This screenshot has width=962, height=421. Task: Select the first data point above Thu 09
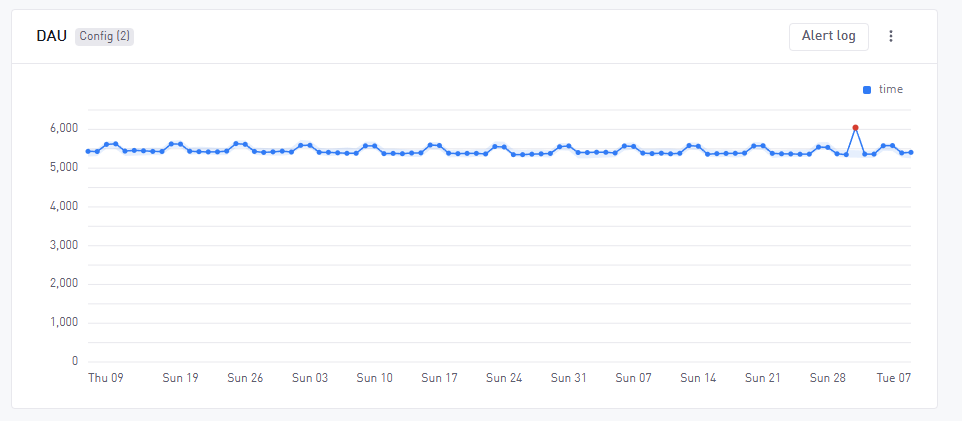pyautogui.click(x=88, y=151)
